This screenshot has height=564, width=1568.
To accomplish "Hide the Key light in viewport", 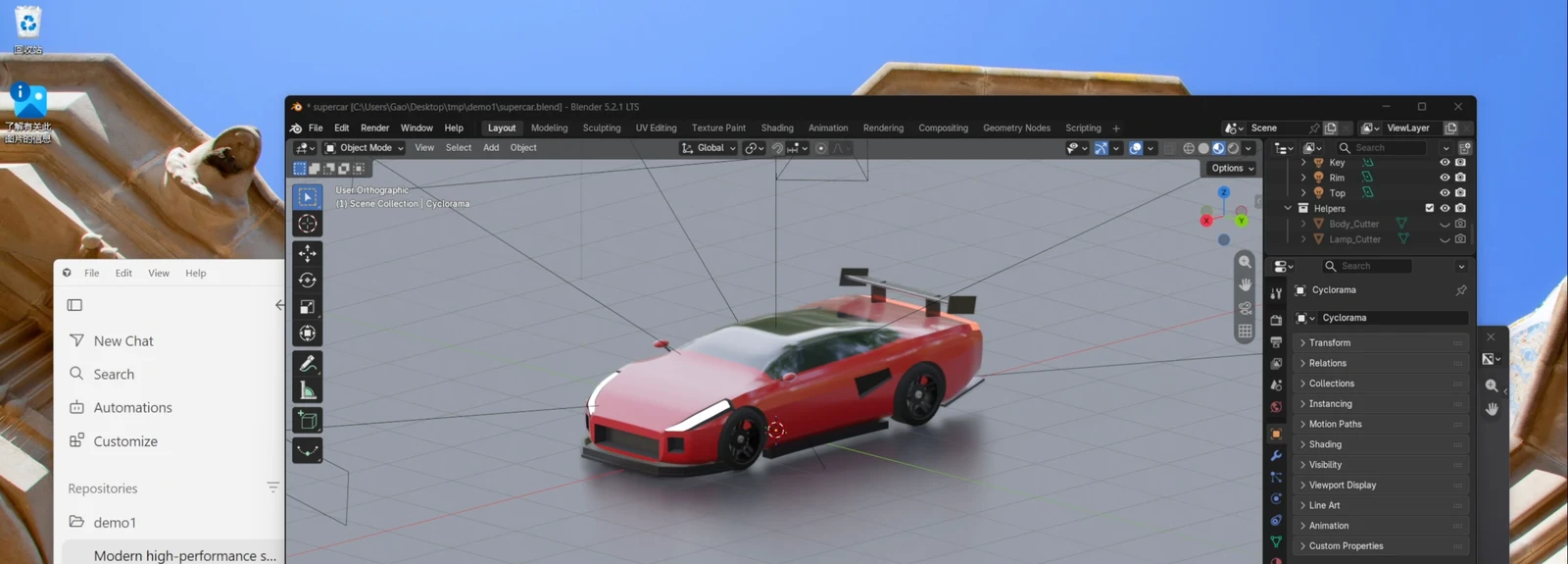I will tap(1445, 163).
